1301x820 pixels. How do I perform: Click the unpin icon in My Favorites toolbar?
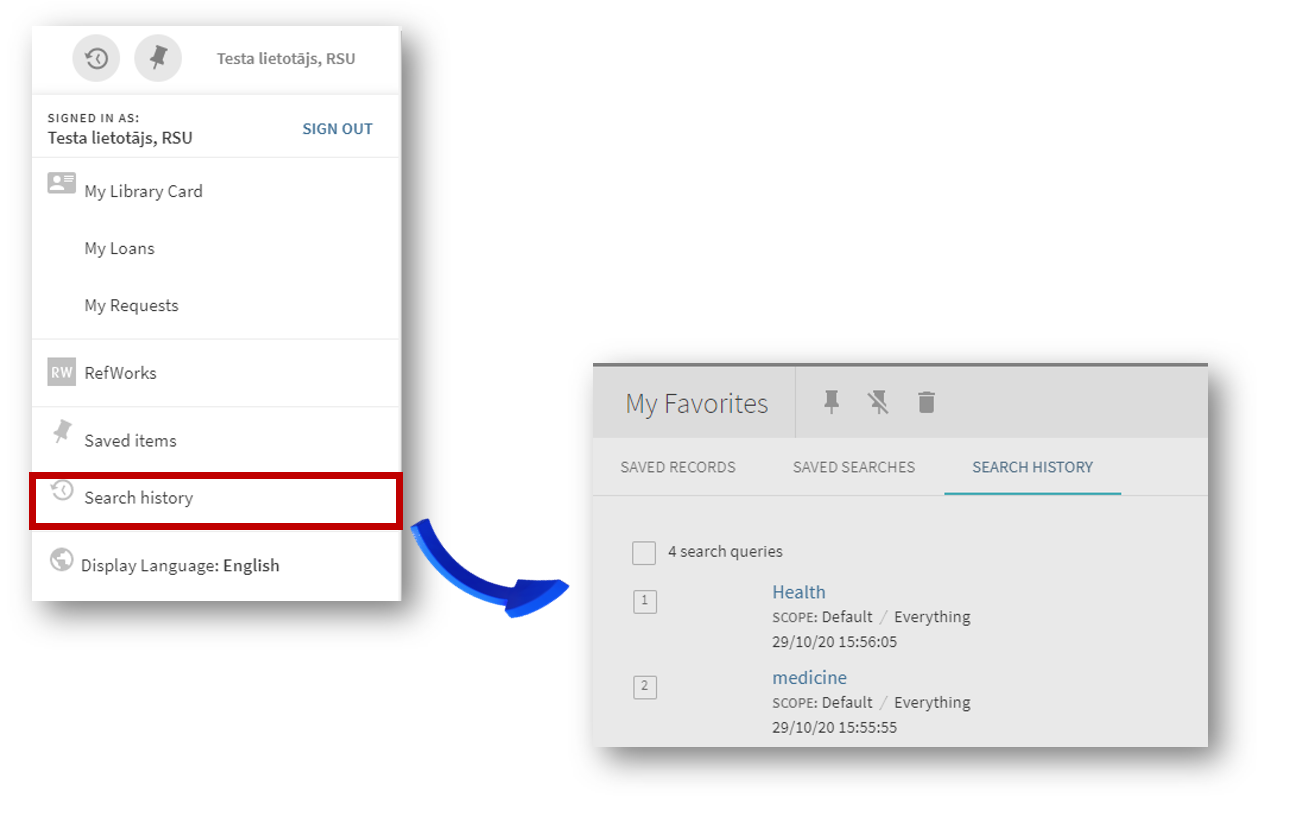(879, 402)
